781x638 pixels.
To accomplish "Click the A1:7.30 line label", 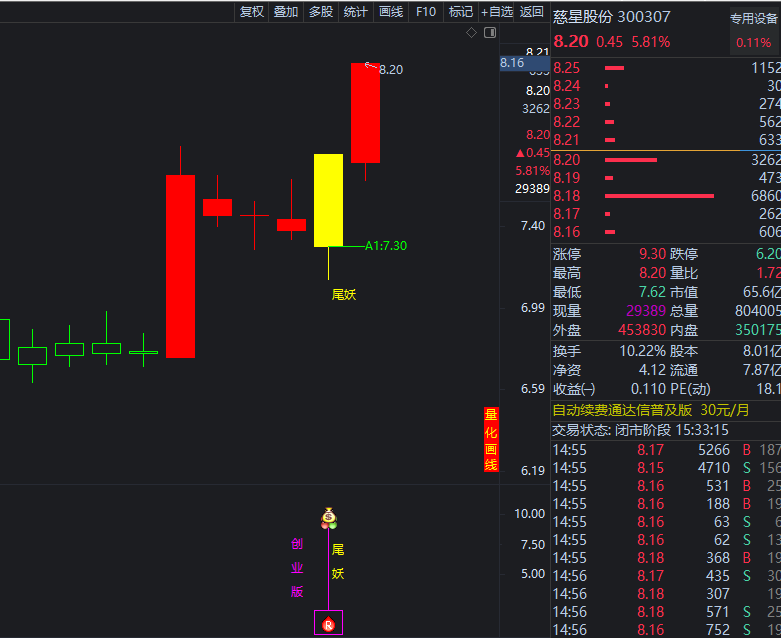I will click(x=386, y=246).
